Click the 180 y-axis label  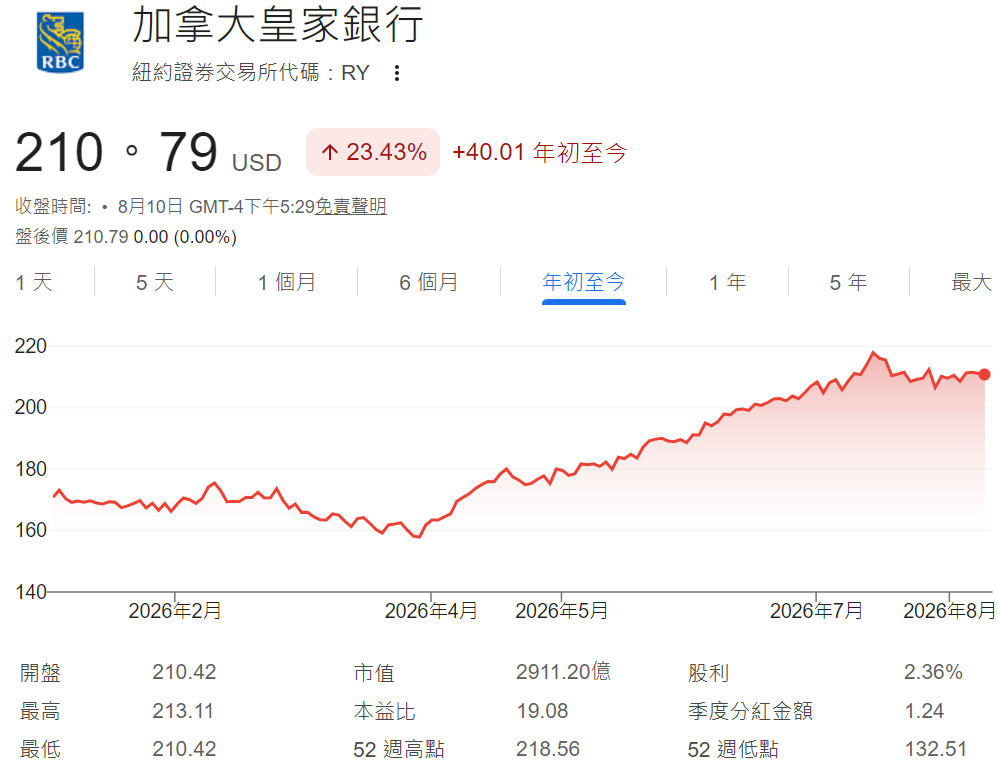pos(31,469)
